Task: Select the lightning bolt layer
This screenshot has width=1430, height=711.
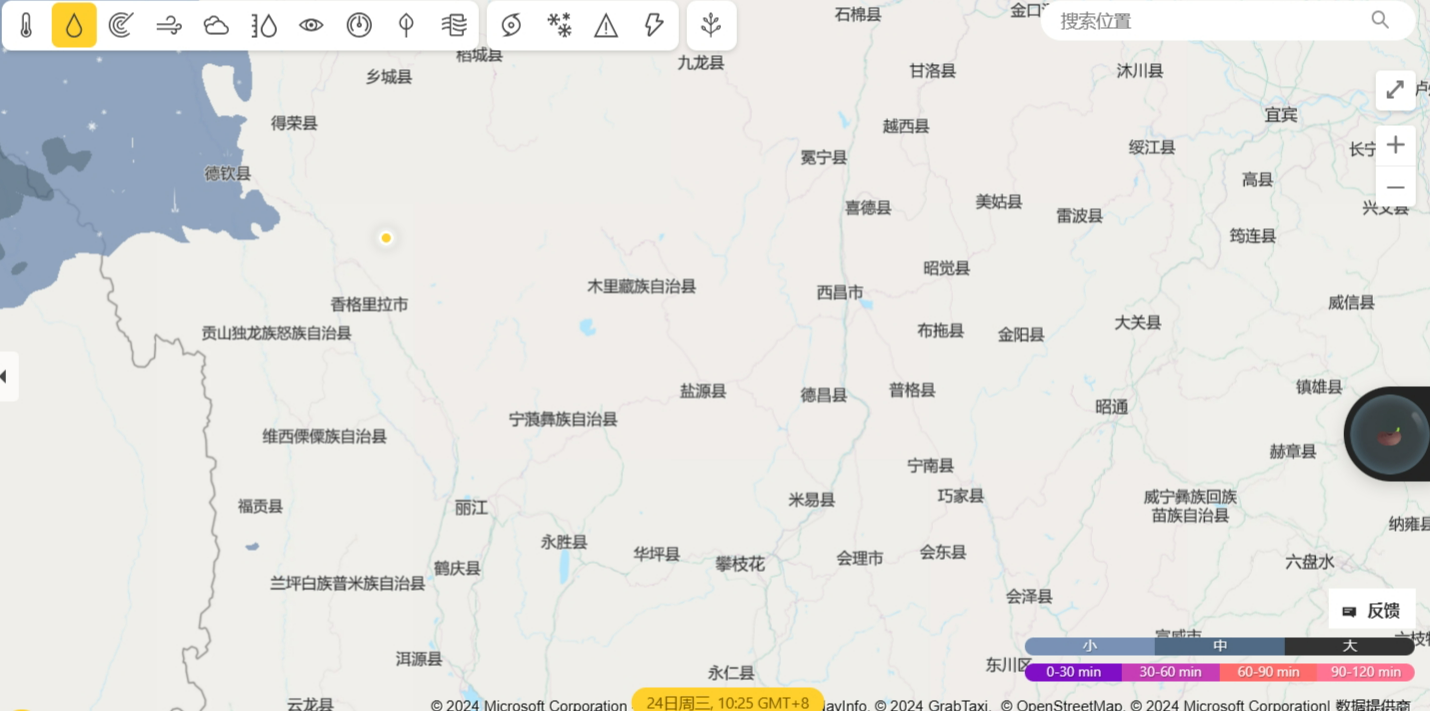Action: 654,25
